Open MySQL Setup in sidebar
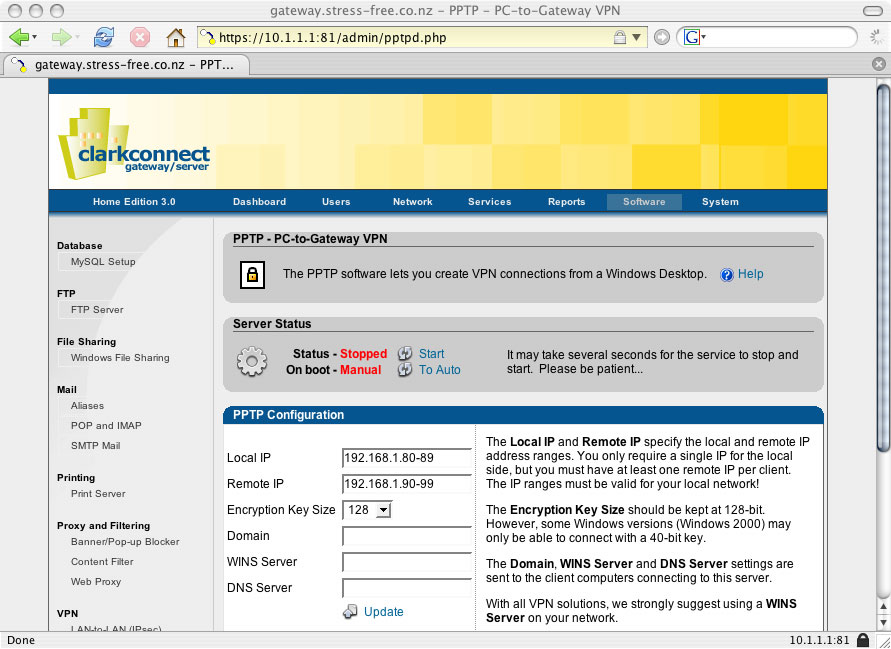The height and width of the screenshot is (649, 891). tap(103, 262)
